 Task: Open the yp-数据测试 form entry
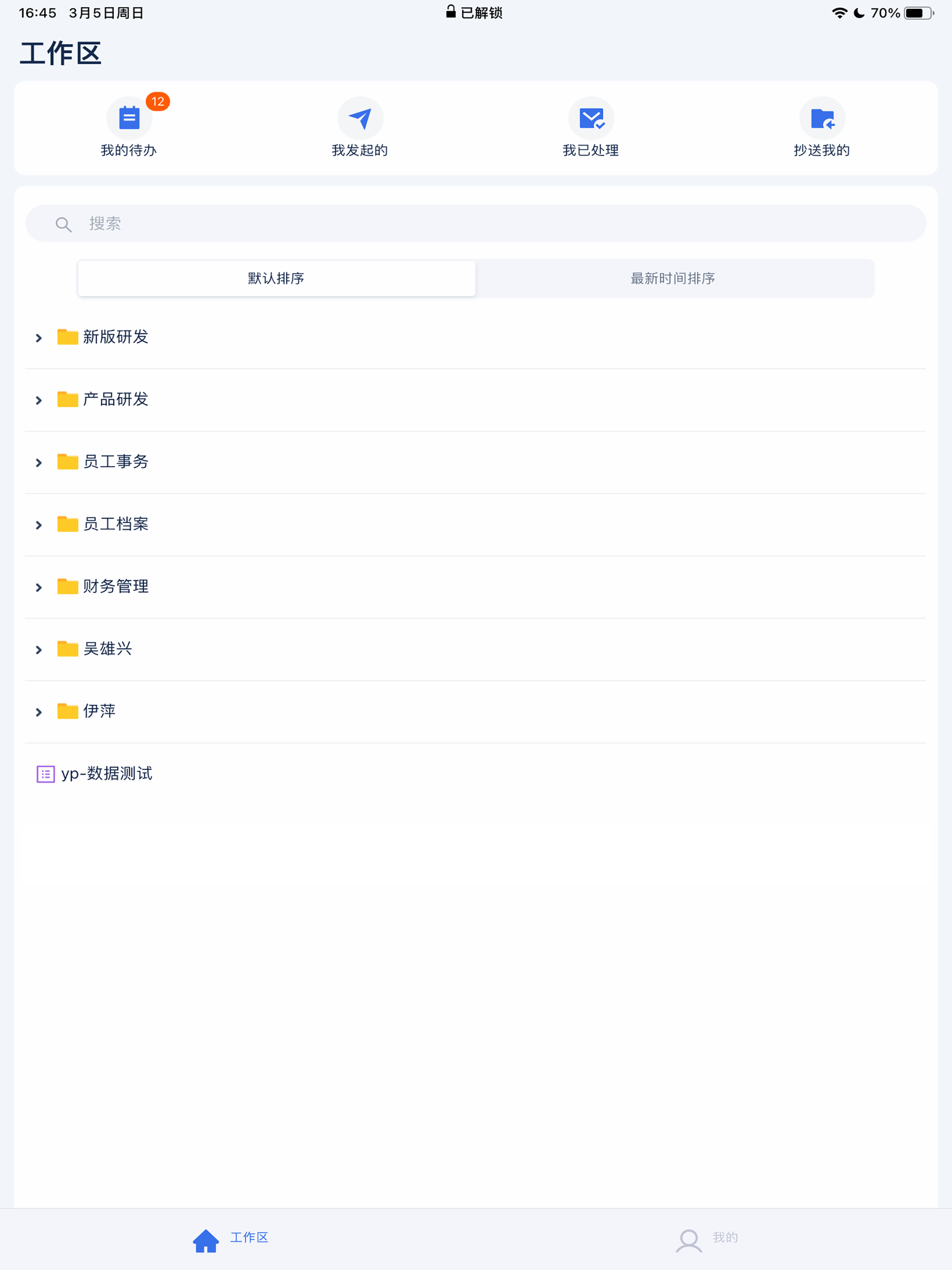pyautogui.click(x=107, y=774)
